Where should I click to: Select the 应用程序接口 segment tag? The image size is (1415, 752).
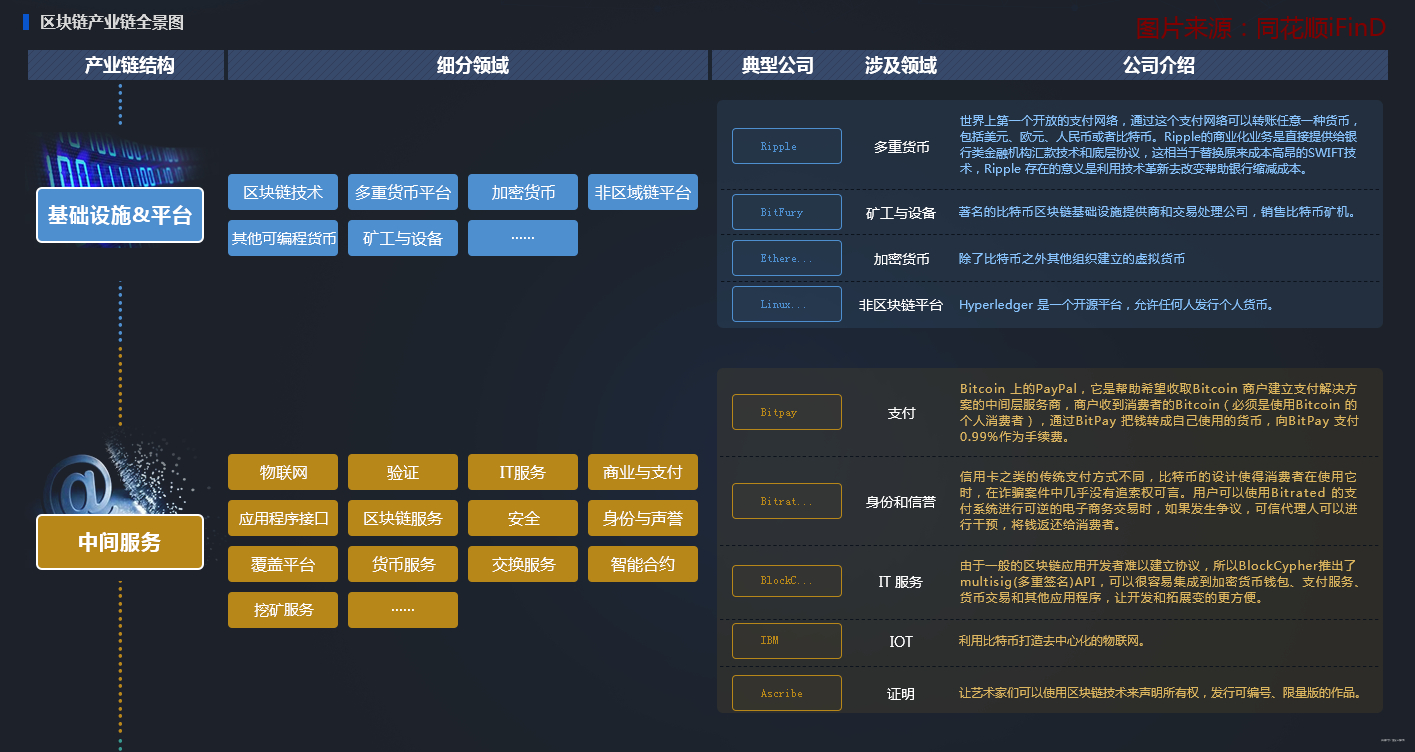coord(283,518)
